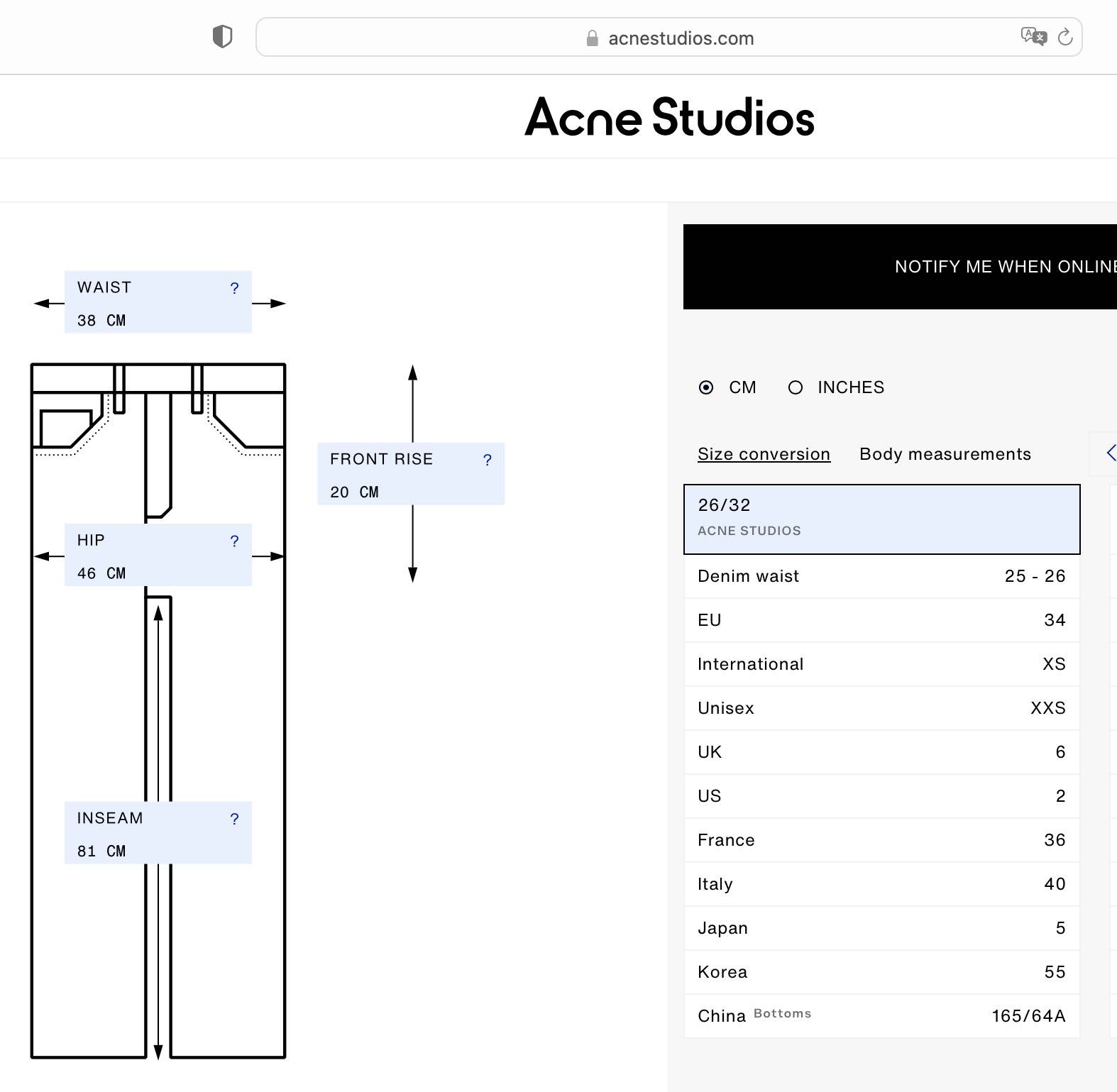Click NOTIFY ME WHEN ONLINE button
1117x1092 pixels.
(900, 267)
